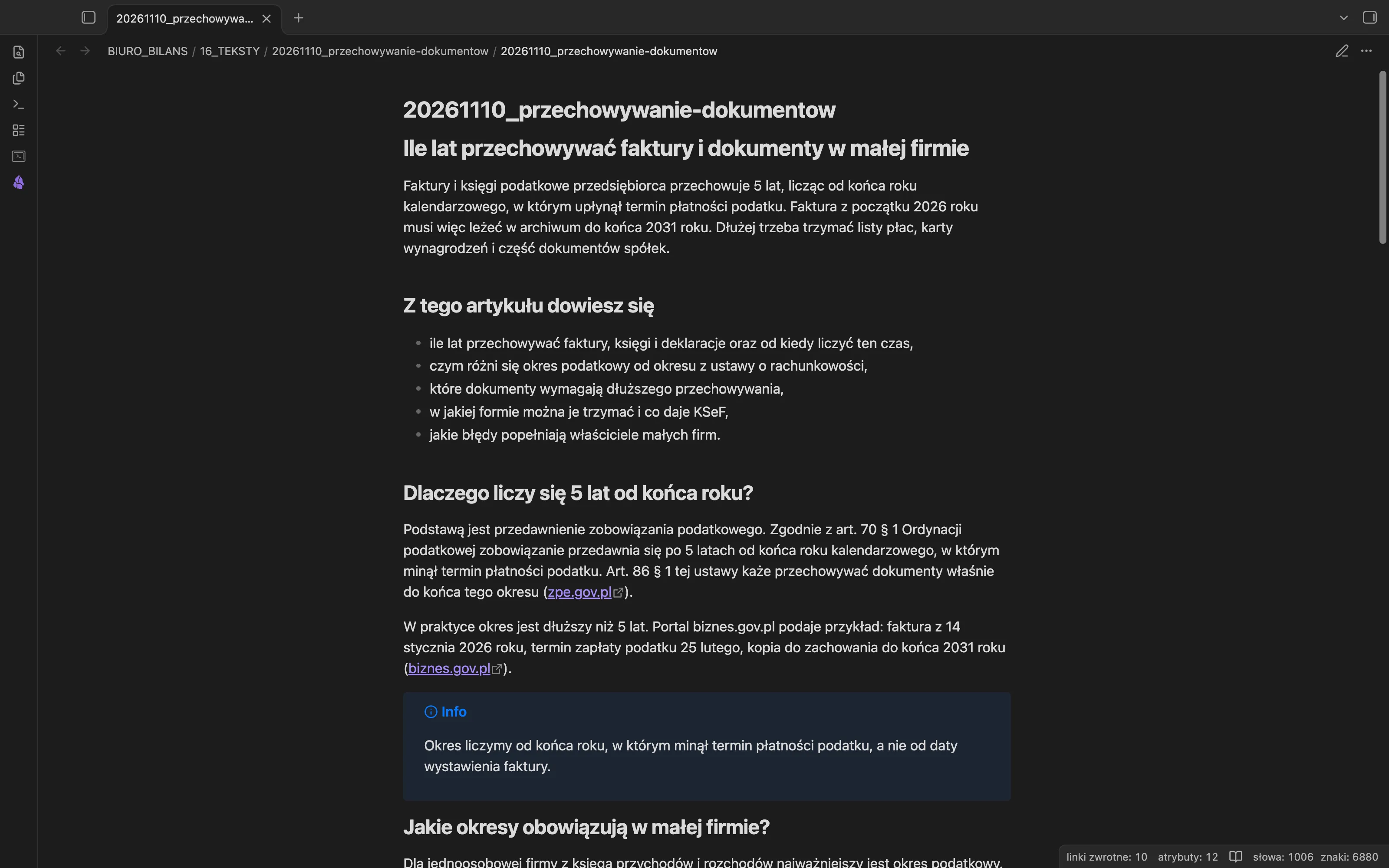The width and height of the screenshot is (1389, 868).
Task: Open the console panel icon in ribbon
Action: click(18, 156)
